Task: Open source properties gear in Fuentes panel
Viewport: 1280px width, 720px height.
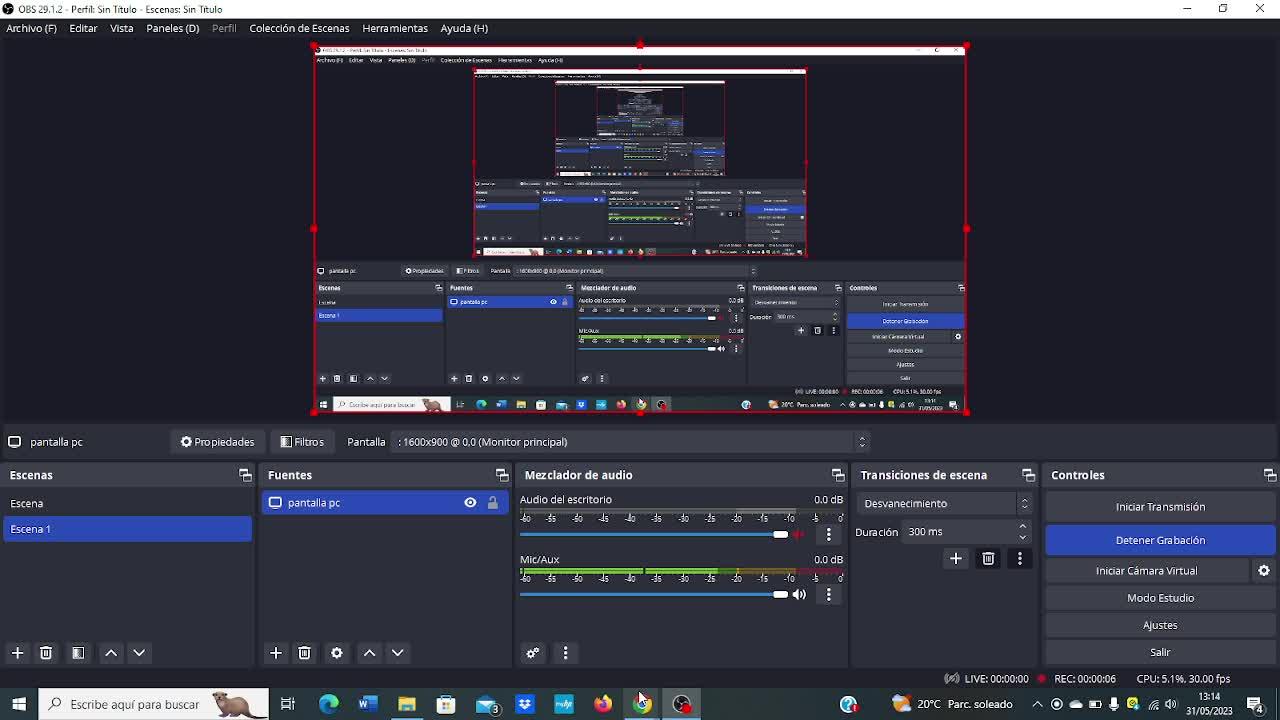Action: coord(337,653)
